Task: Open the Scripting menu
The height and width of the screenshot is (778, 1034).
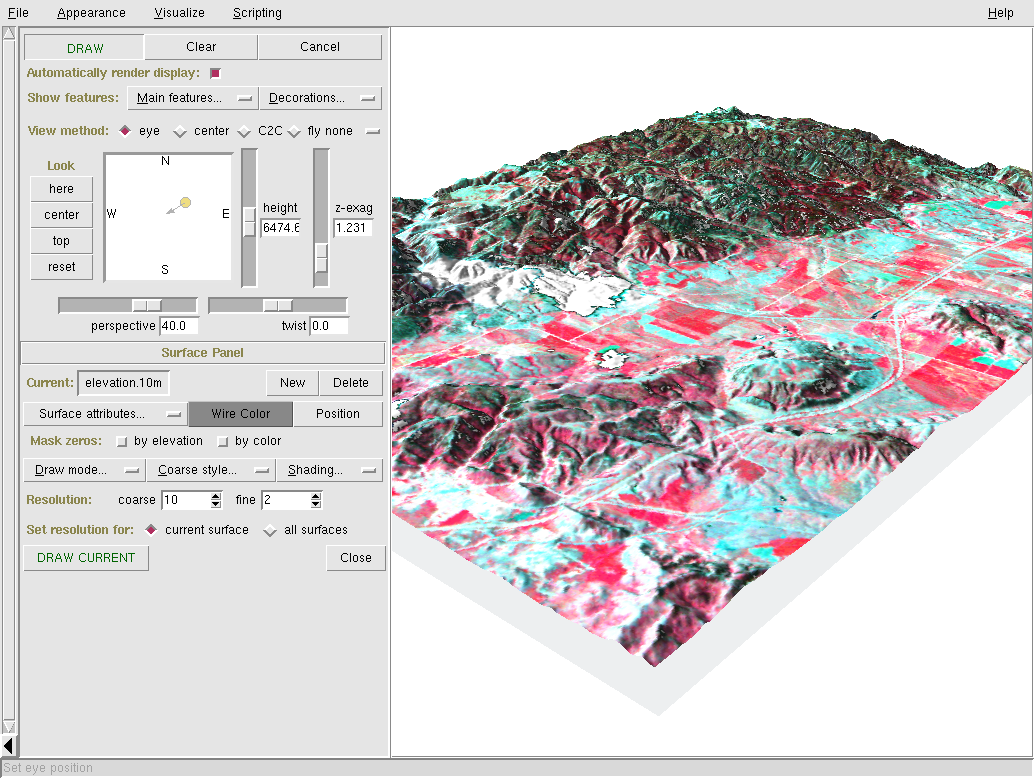Action: 257,13
